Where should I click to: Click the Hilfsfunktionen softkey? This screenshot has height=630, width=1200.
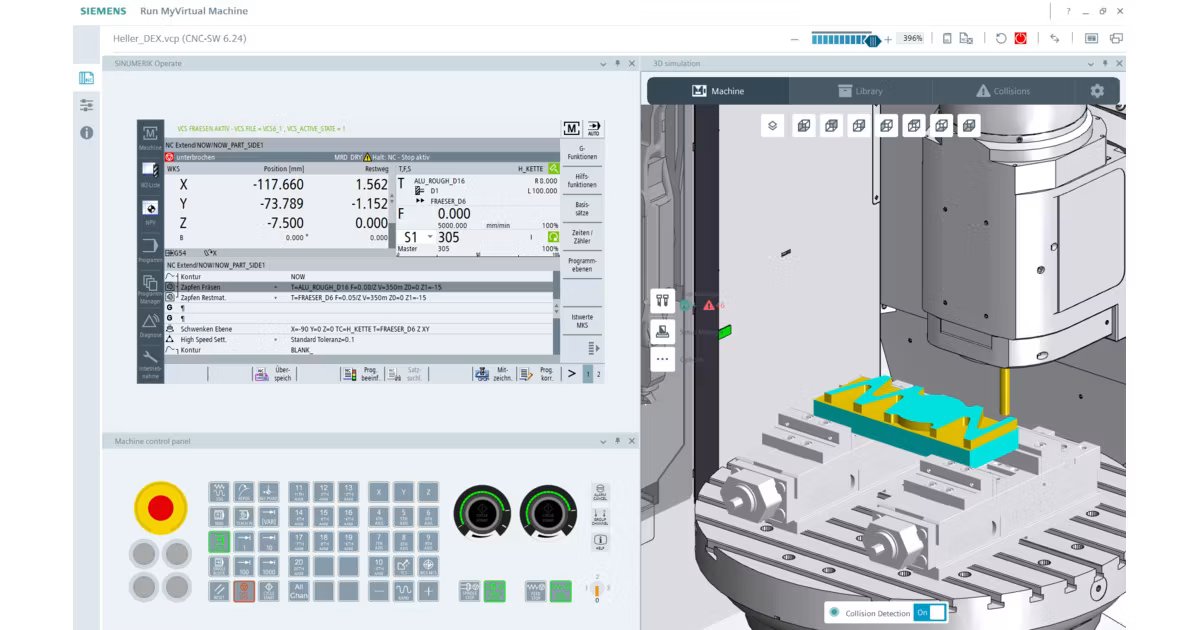click(x=582, y=180)
